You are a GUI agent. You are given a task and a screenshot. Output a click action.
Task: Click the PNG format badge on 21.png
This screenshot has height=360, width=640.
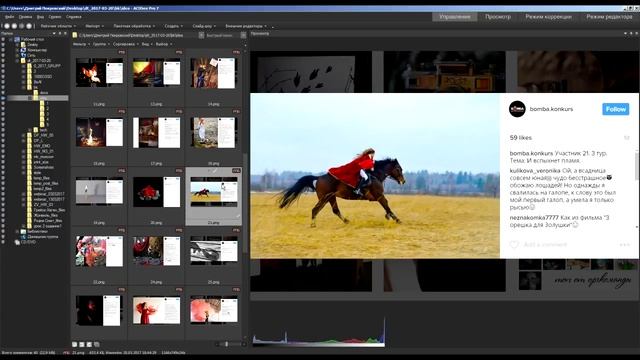click(236, 171)
